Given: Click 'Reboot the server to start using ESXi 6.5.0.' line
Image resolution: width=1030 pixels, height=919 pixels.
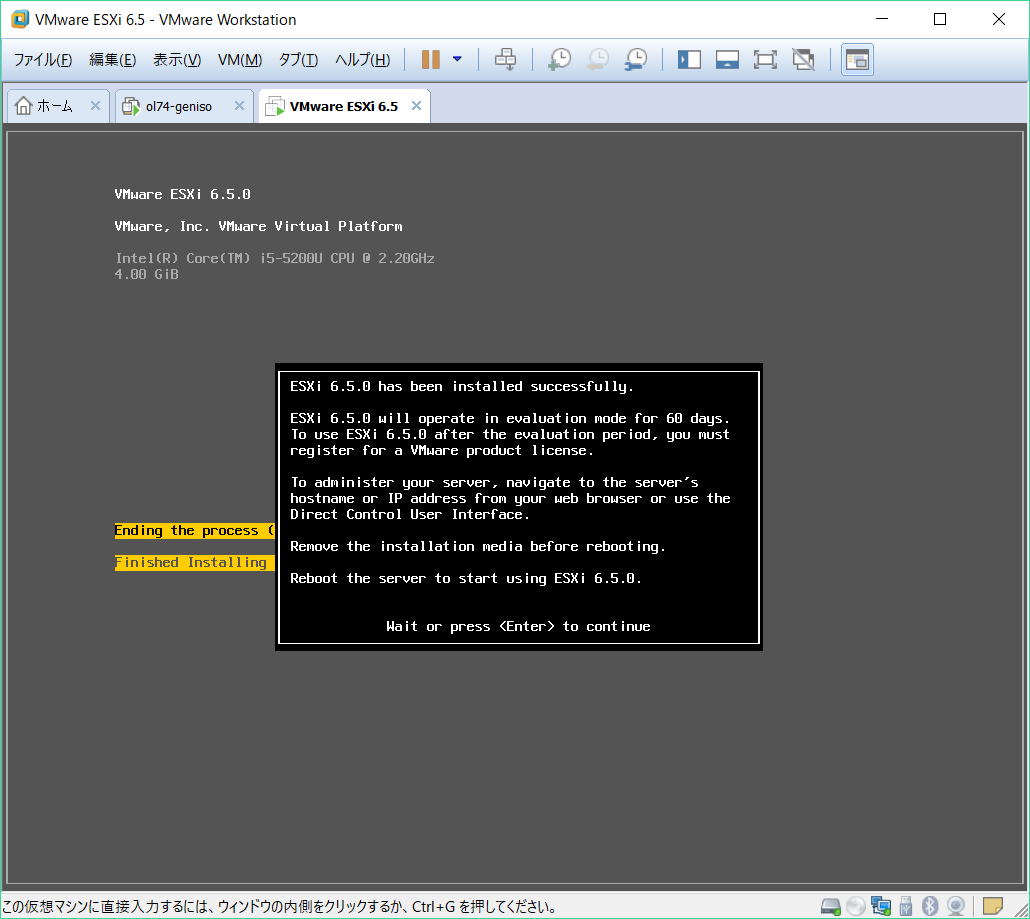Looking at the screenshot, I should [466, 579].
